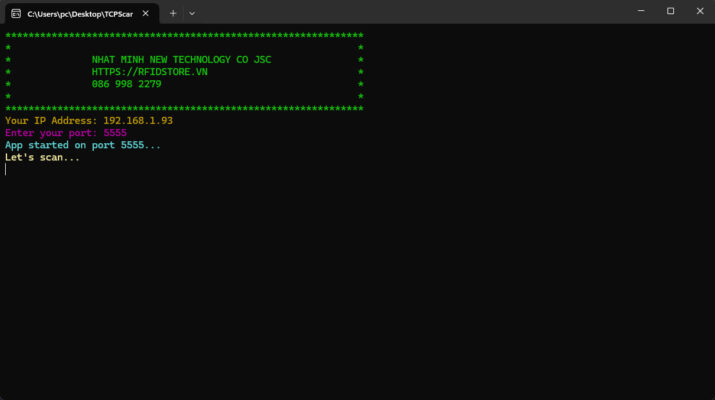The image size is (715, 400).
Task: Click the top asterisk border line
Action: coord(184,35)
